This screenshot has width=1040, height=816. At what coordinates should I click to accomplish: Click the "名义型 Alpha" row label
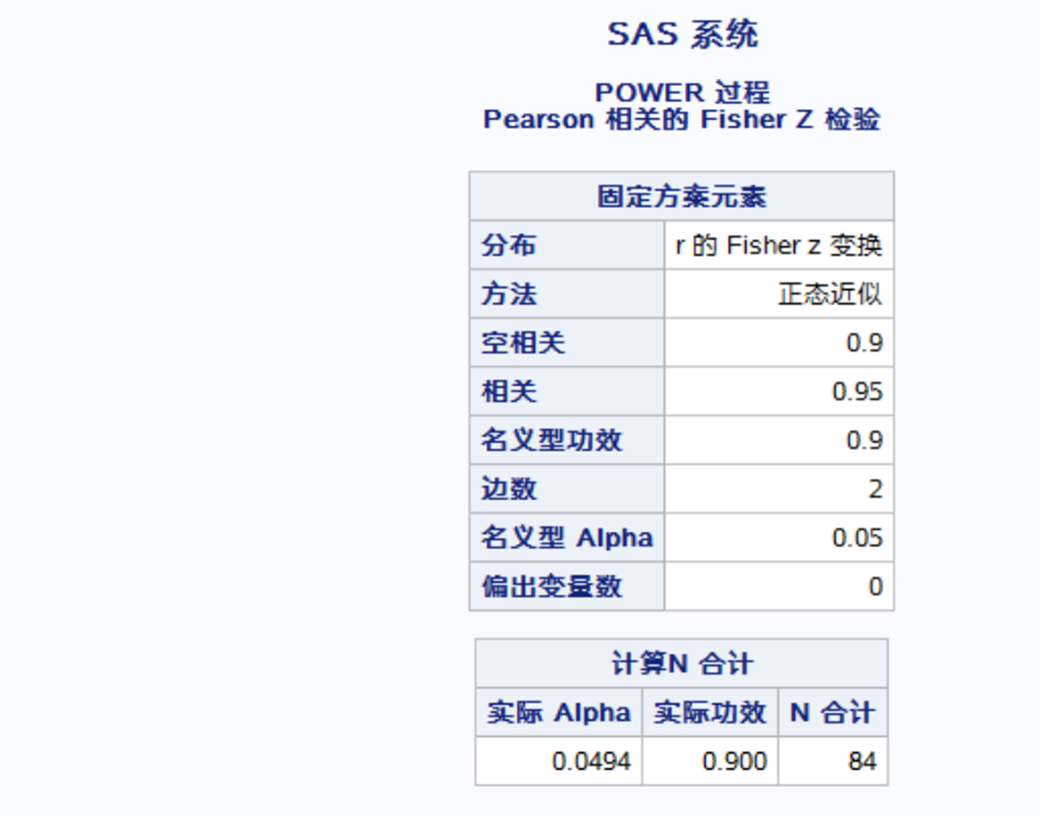tap(566, 538)
